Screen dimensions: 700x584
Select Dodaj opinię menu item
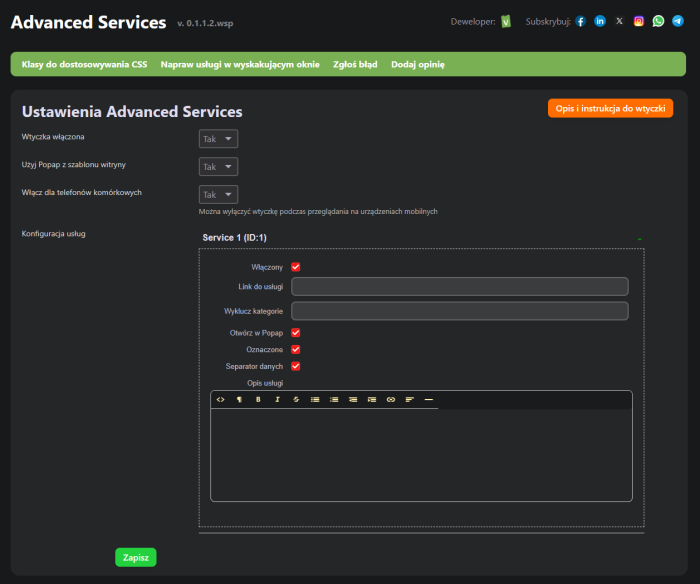(418, 64)
